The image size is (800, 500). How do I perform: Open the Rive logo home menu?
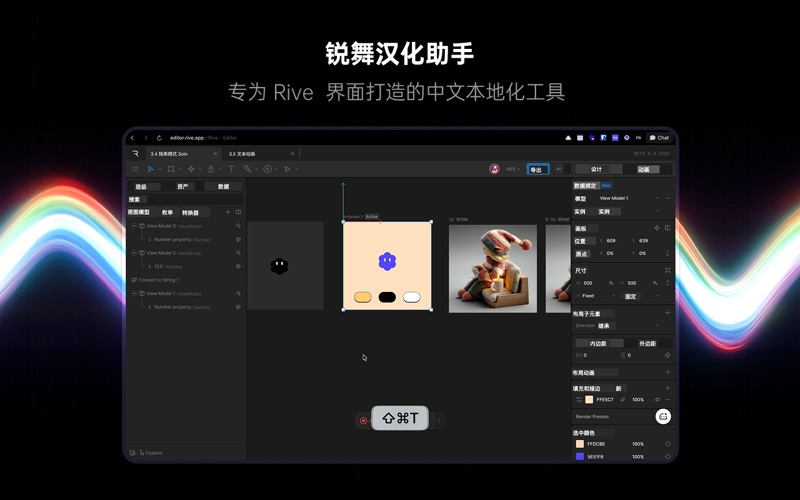tap(135, 154)
